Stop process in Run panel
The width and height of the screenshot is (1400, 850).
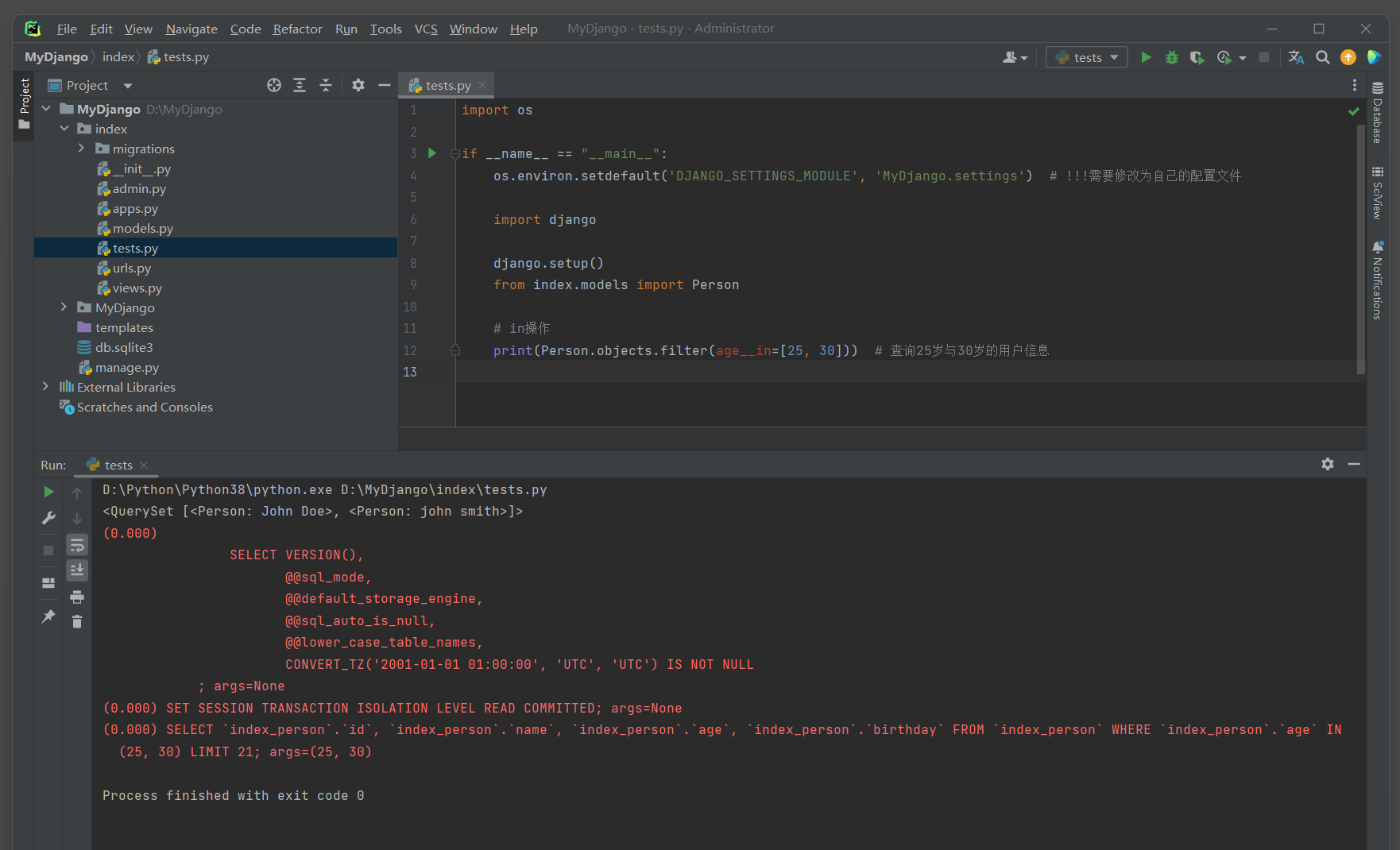[x=48, y=550]
